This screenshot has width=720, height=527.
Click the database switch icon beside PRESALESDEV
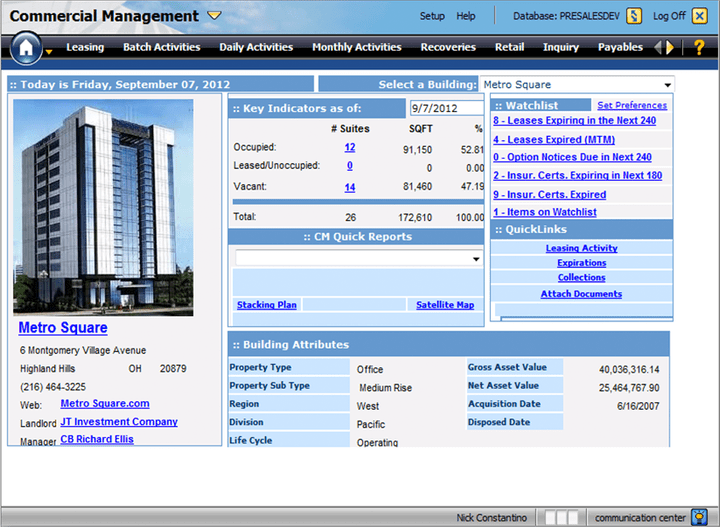[x=633, y=16]
